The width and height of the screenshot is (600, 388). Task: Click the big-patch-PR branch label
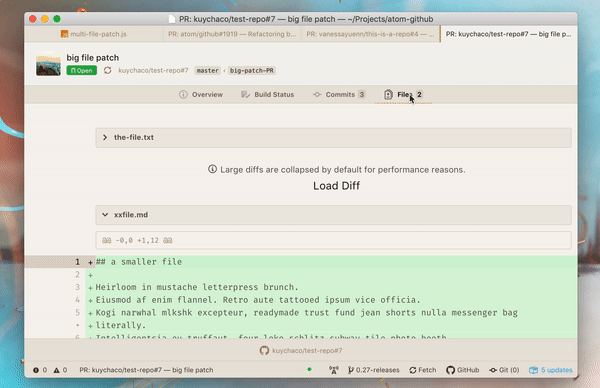(252, 70)
